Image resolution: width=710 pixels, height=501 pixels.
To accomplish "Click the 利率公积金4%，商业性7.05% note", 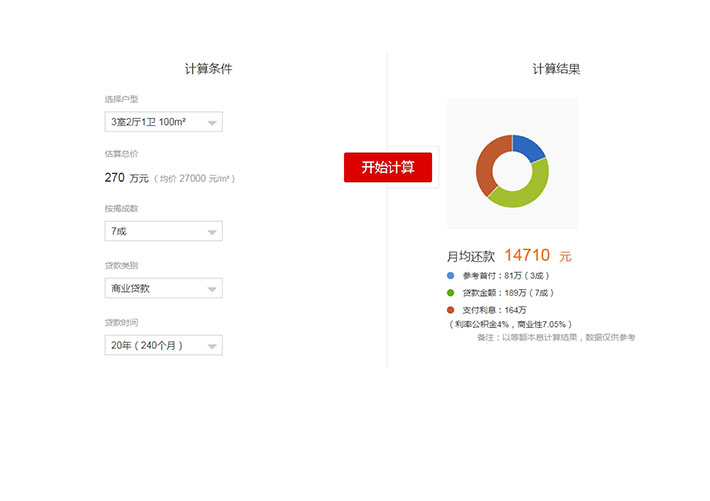I will pos(510,324).
